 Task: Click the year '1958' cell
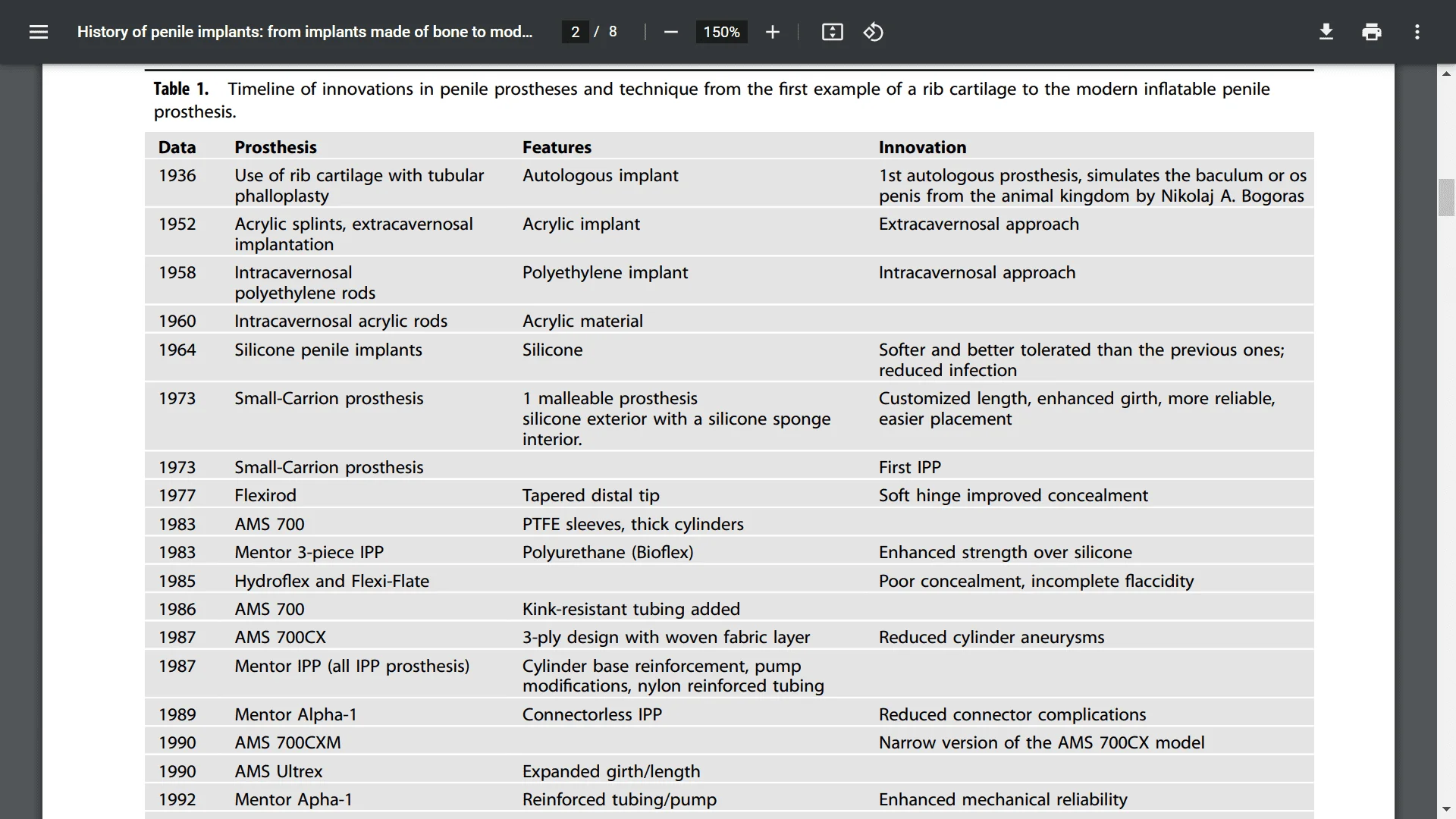(x=177, y=272)
